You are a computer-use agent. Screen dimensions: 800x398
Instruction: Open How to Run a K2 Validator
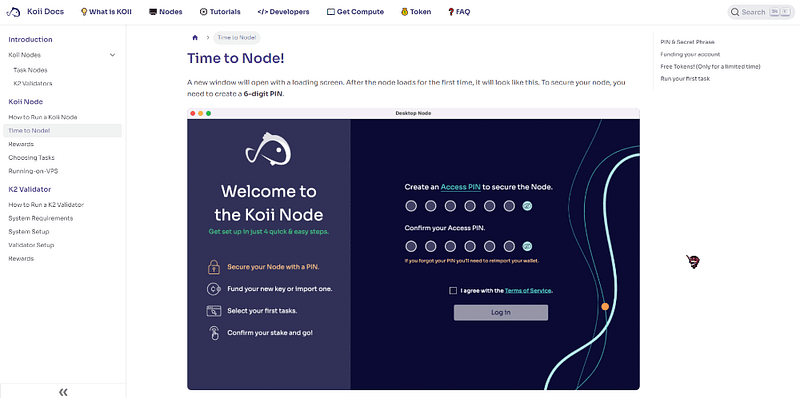click(46, 205)
